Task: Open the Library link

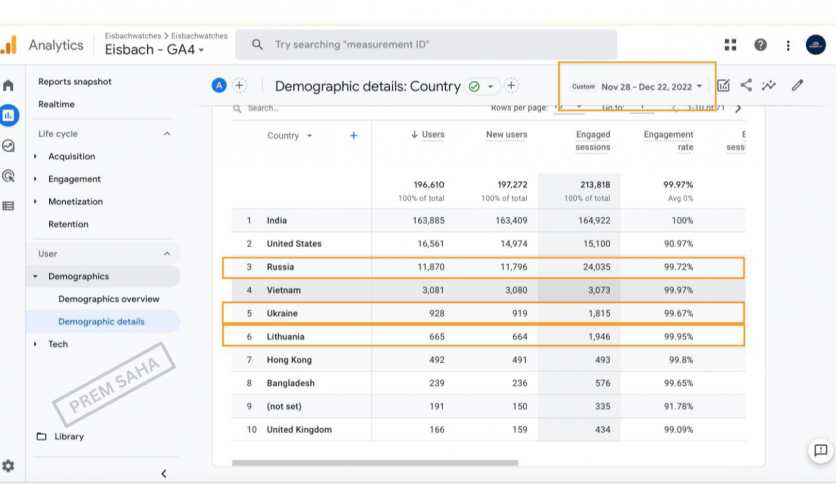Action: tap(69, 437)
